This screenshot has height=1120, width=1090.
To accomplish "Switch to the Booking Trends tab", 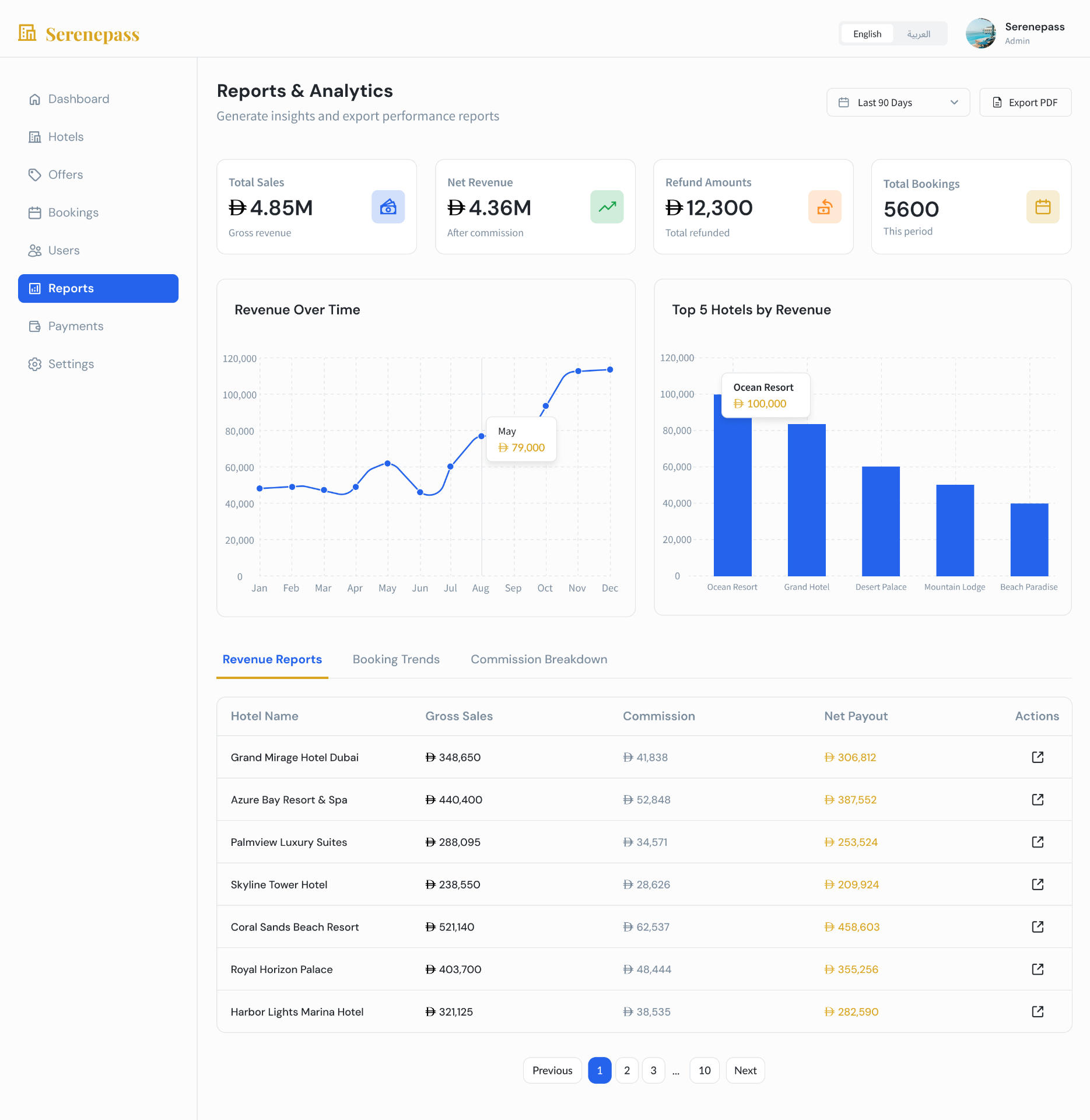I will [396, 660].
